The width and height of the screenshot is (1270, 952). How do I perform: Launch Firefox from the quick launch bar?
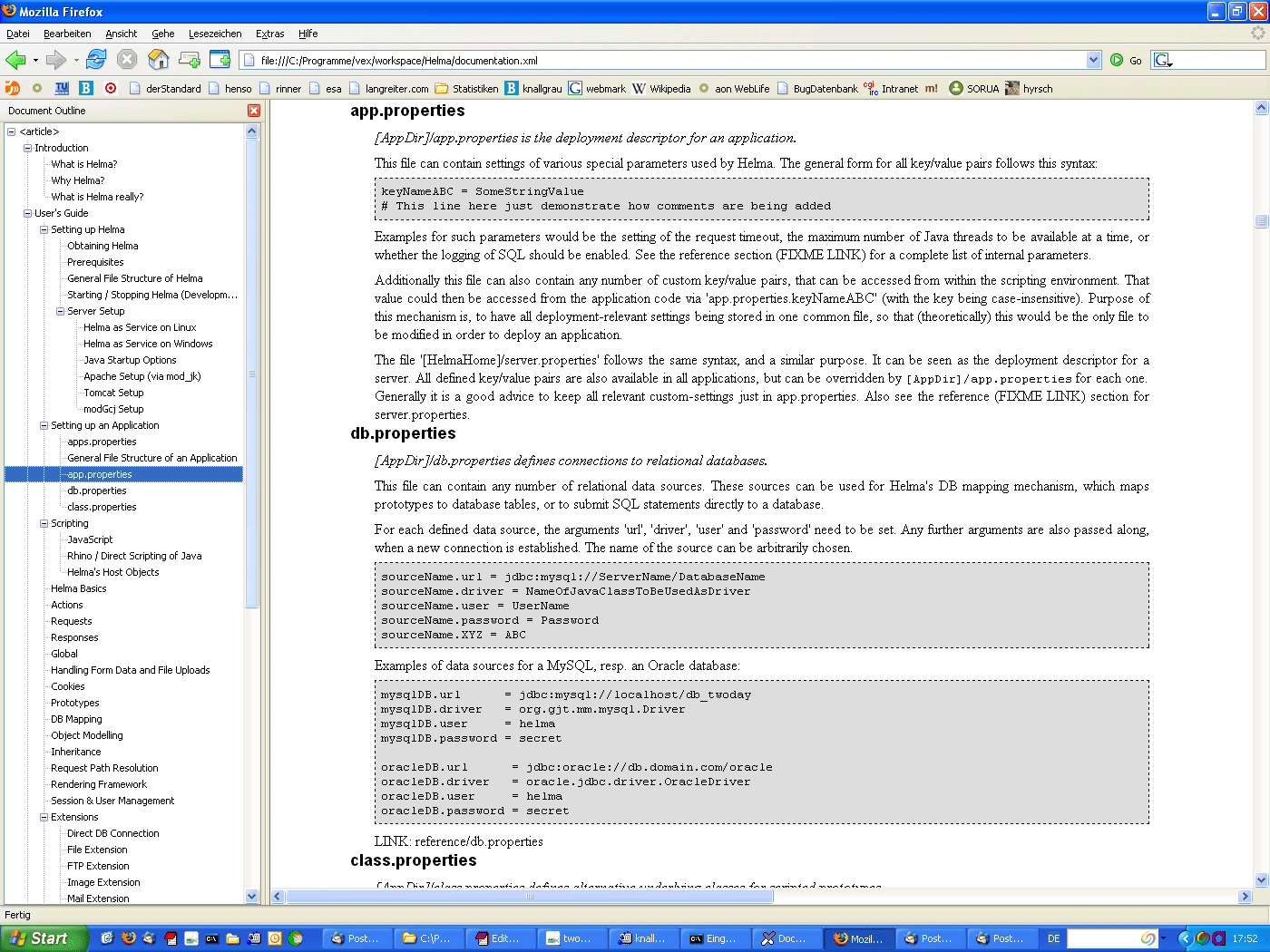pyautogui.click(x=129, y=938)
